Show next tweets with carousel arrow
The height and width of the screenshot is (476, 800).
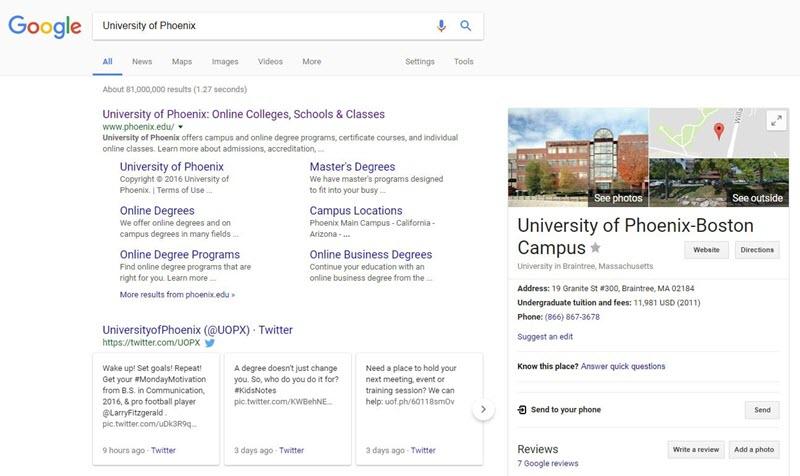click(x=483, y=409)
